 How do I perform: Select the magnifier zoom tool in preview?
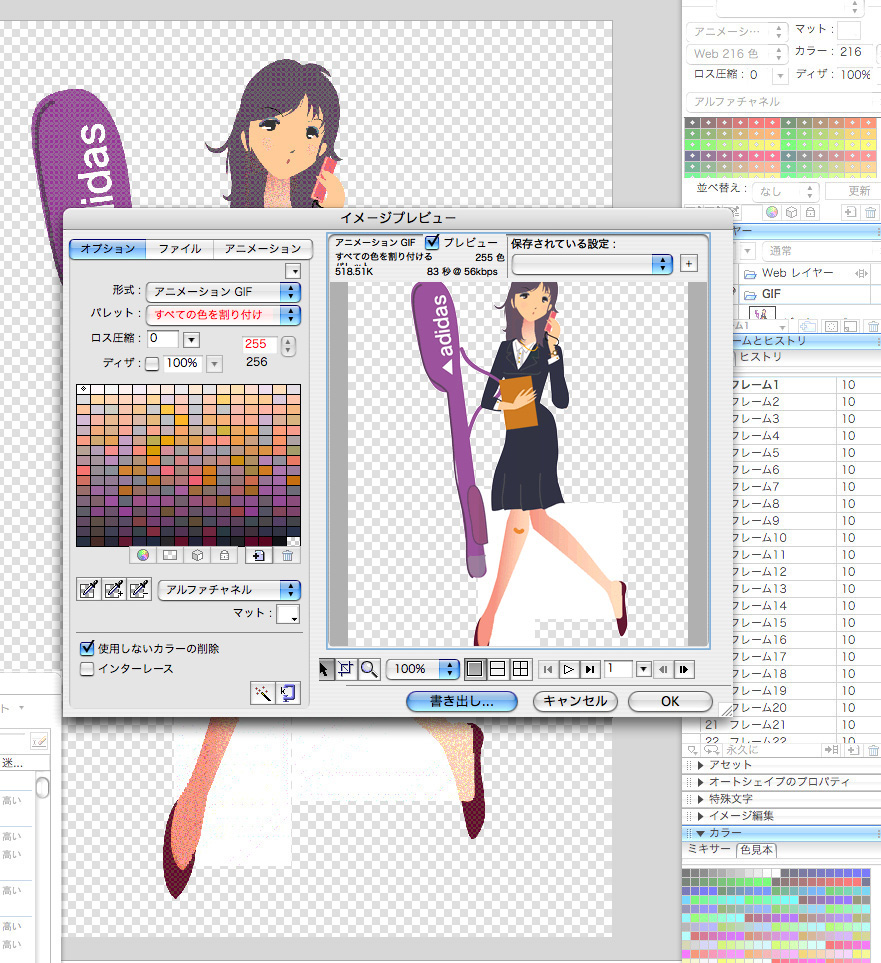[x=369, y=669]
